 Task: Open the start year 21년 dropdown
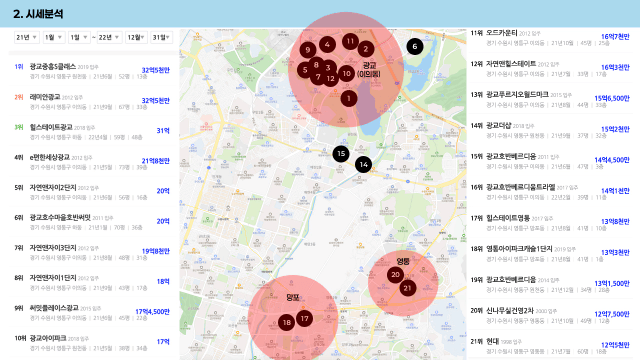[x=27, y=37]
